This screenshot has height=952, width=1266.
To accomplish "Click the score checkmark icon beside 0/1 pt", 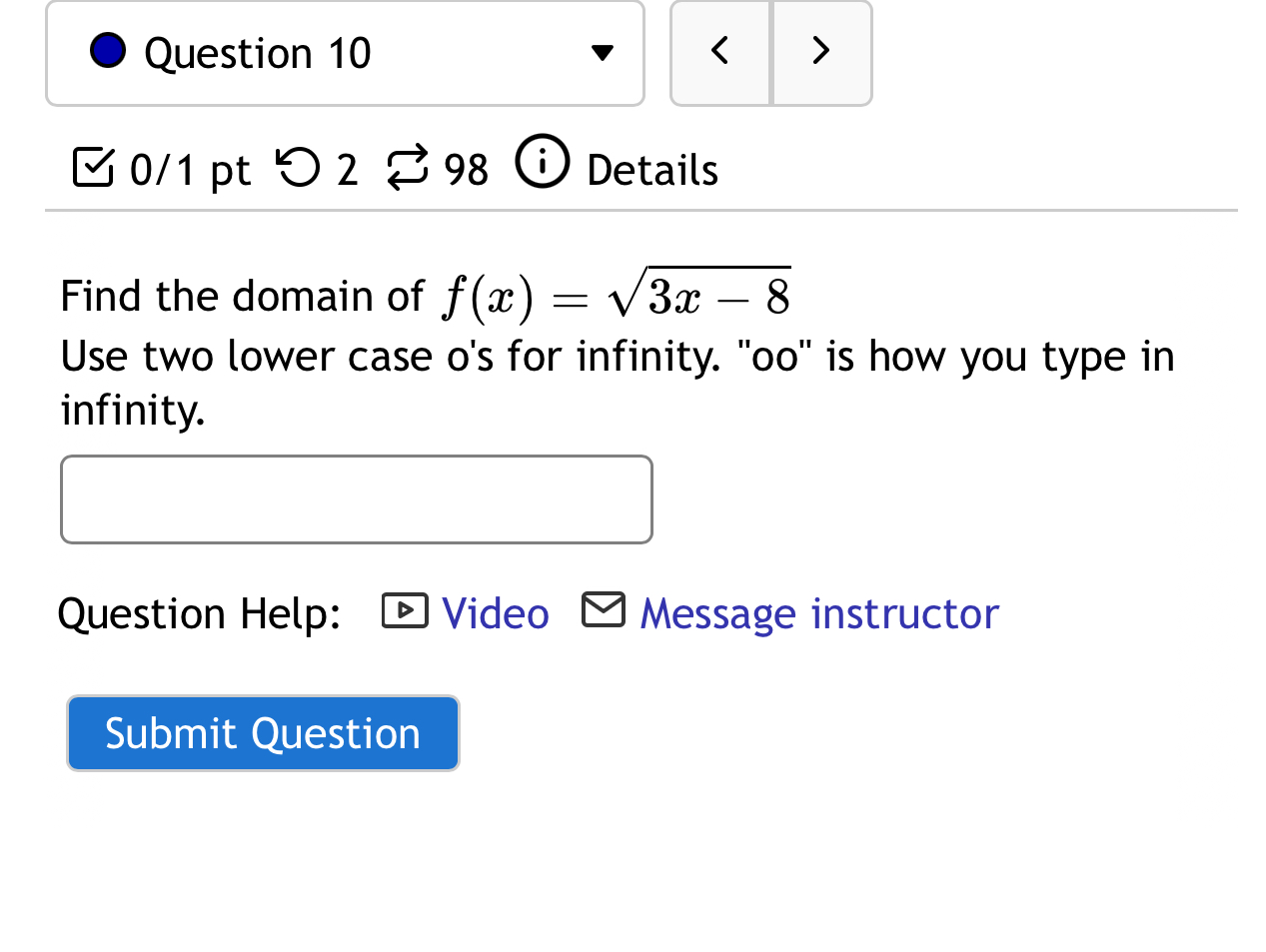I will click(92, 170).
